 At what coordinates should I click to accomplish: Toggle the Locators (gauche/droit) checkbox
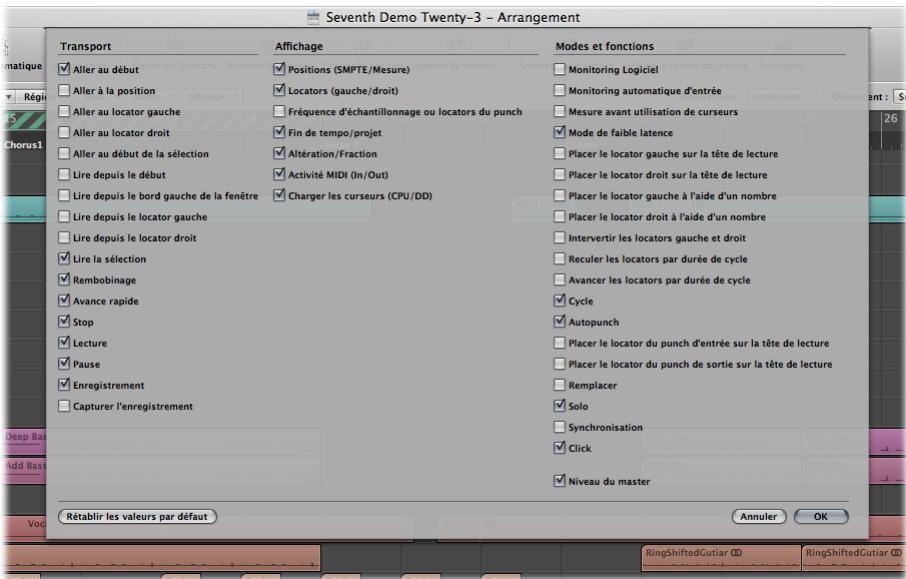click(x=279, y=91)
